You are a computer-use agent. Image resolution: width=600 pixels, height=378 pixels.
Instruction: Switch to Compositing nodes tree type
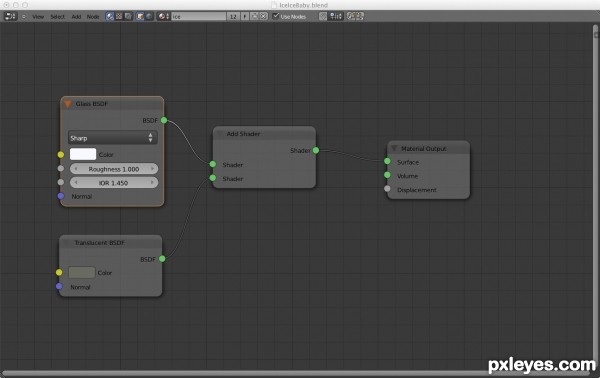(x=119, y=16)
